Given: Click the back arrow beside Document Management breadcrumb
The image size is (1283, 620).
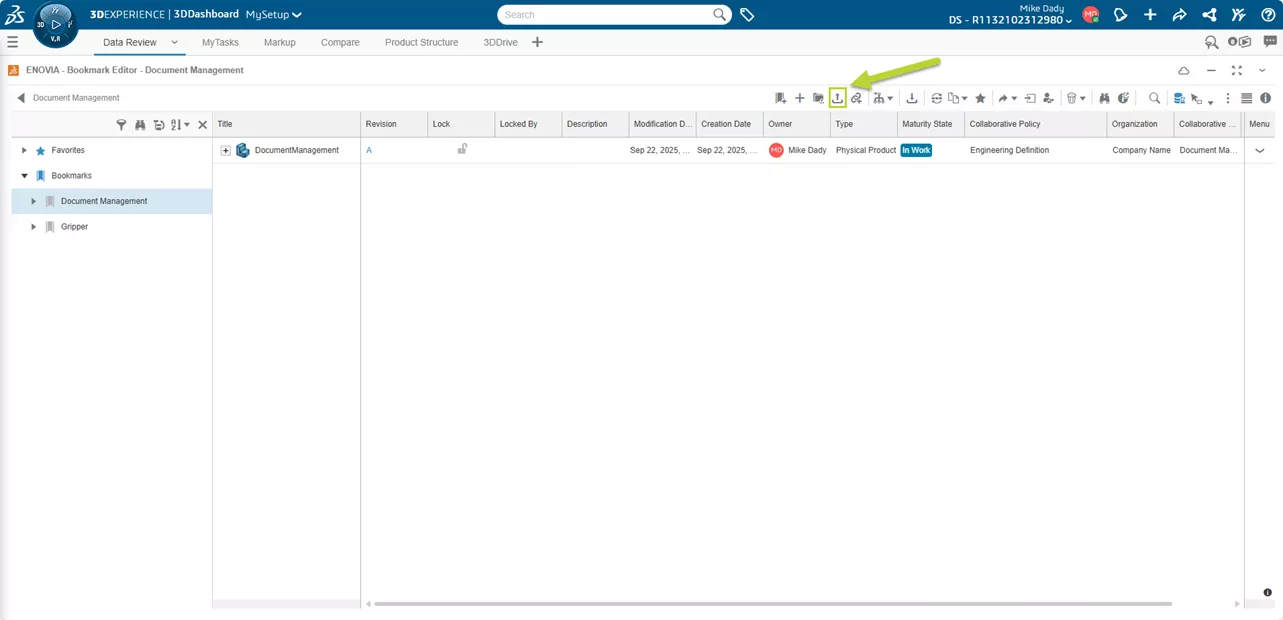Looking at the screenshot, I should 21,98.
